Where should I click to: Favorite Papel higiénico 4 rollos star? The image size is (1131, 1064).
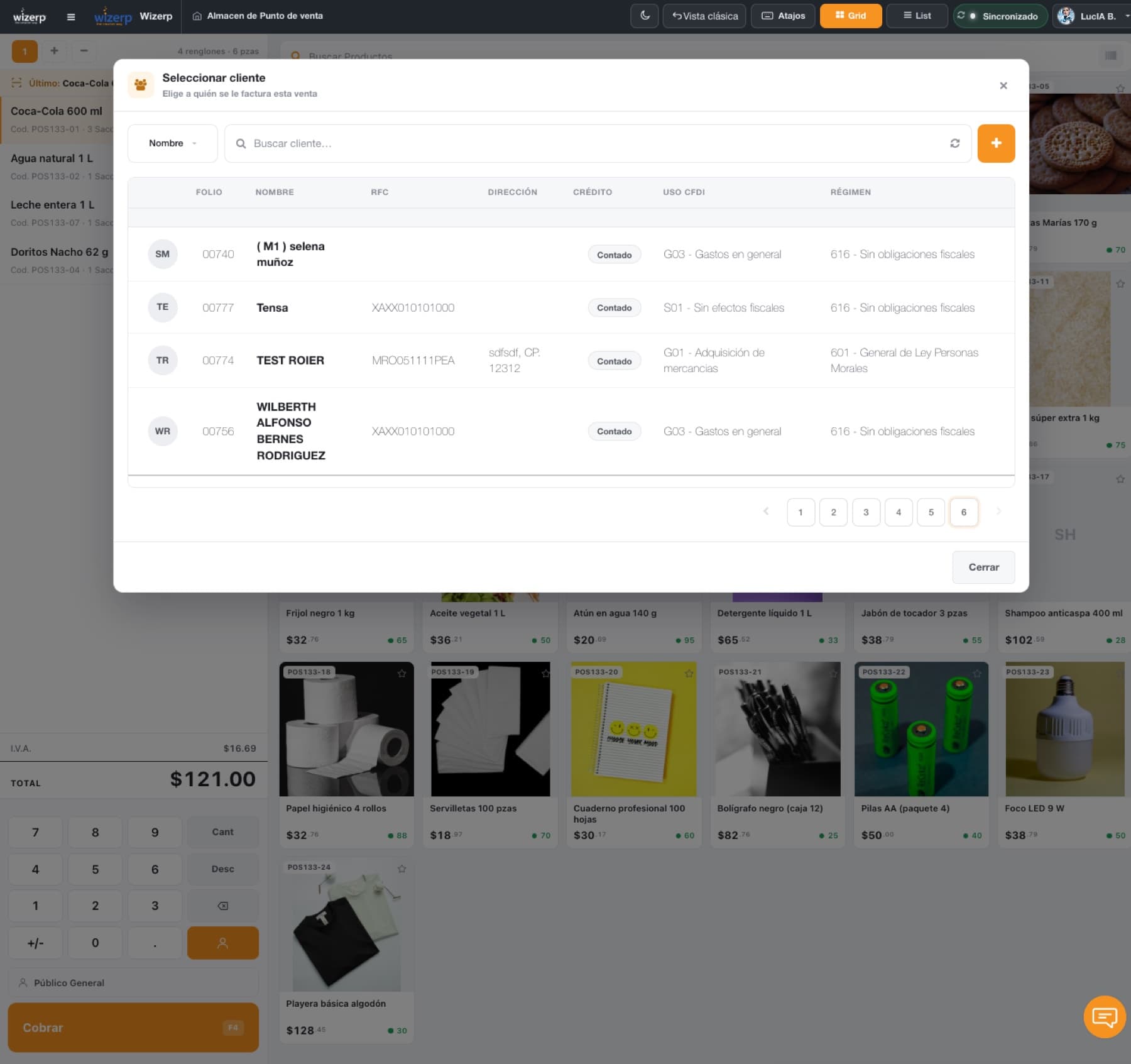402,673
